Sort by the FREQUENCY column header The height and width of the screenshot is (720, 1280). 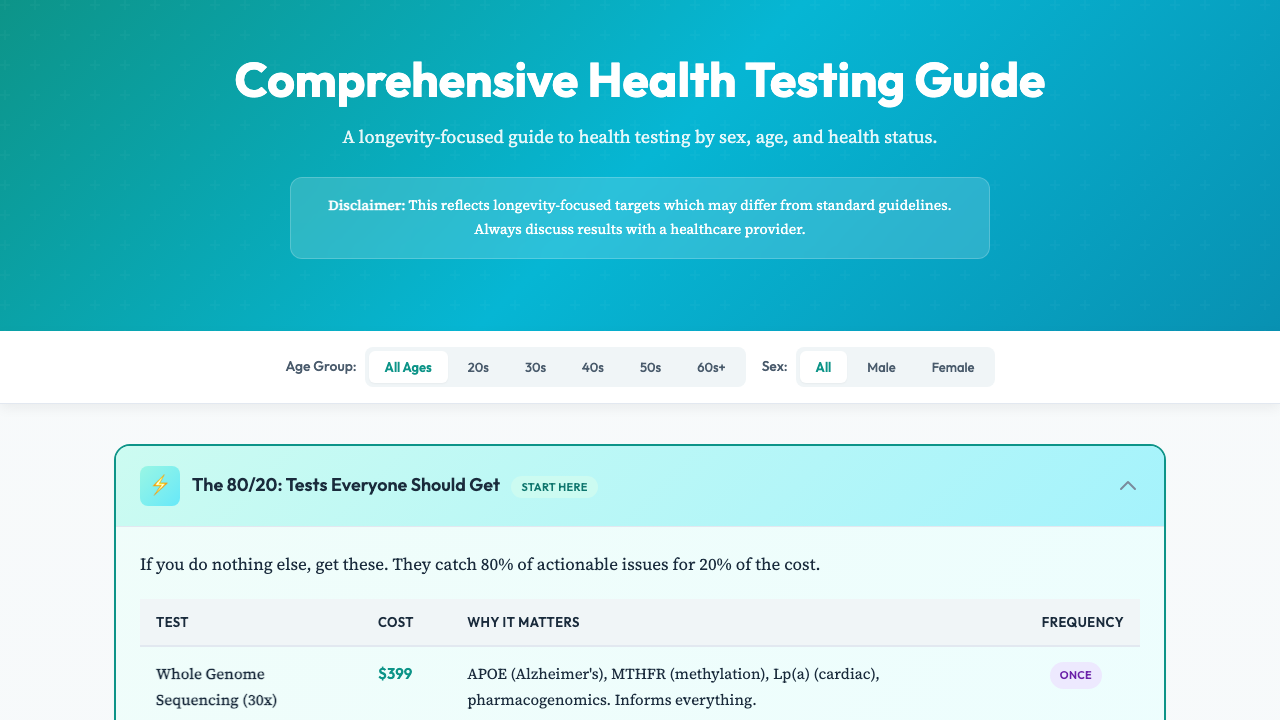(x=1082, y=622)
